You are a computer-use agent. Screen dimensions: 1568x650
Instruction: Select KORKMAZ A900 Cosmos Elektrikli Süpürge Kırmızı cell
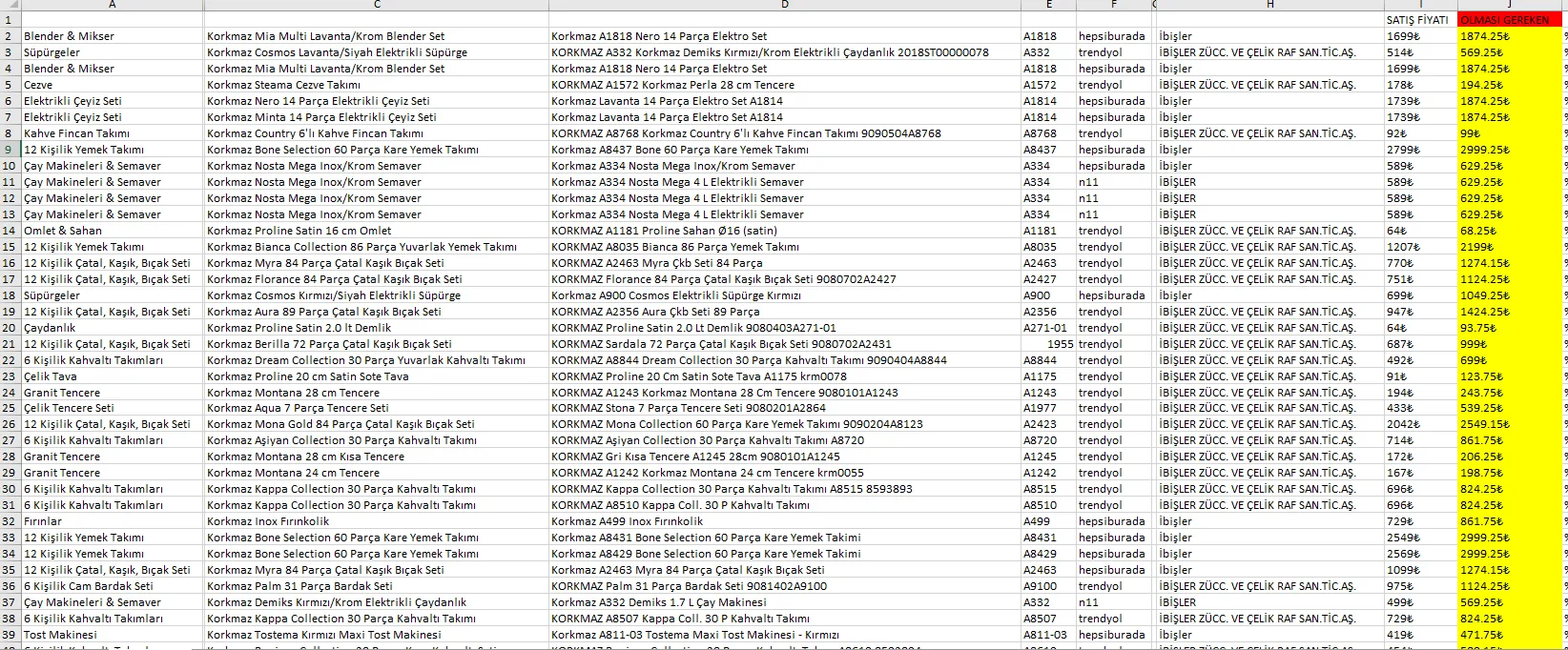point(785,295)
